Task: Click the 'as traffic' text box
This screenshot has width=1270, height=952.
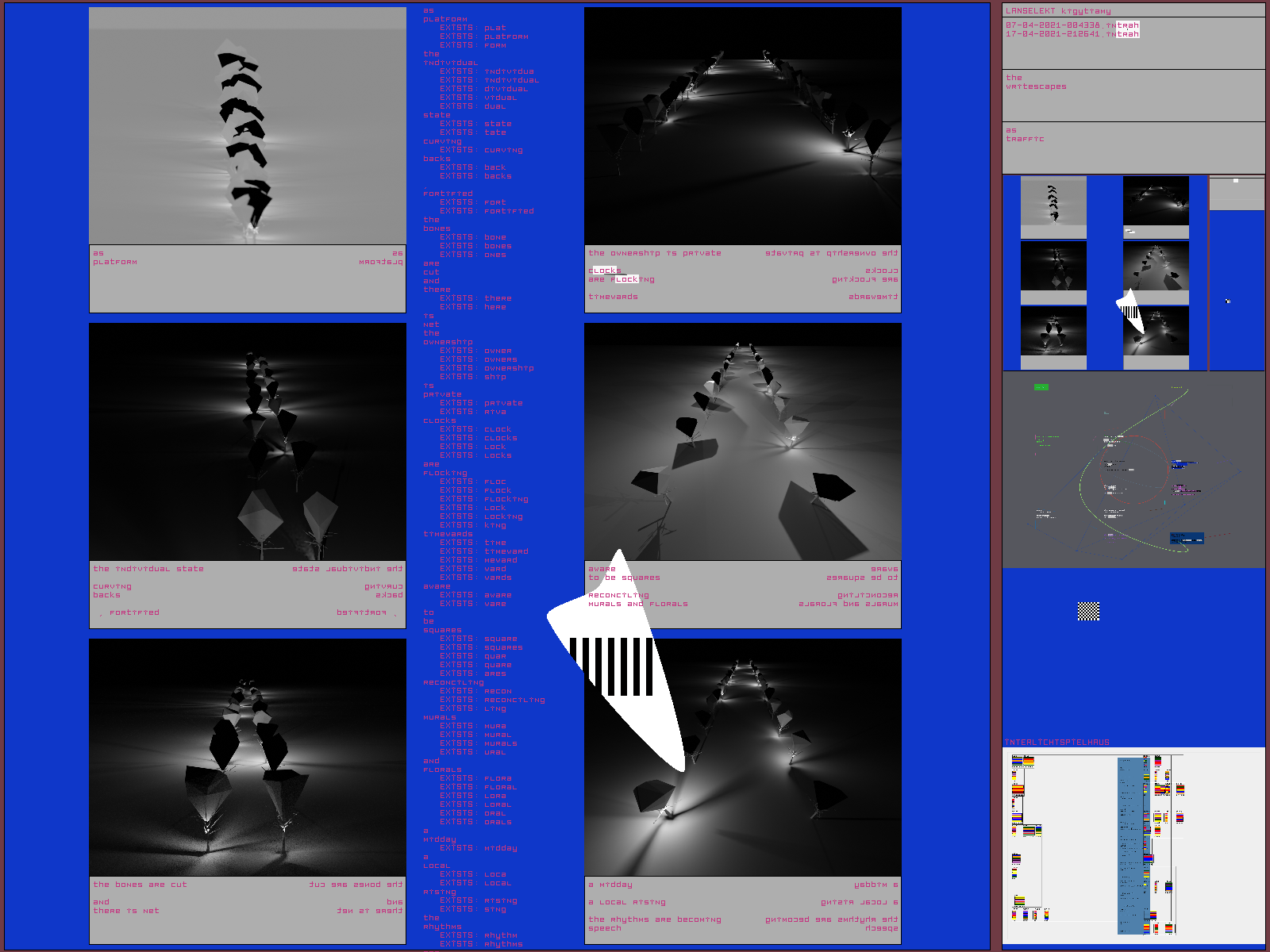Action: point(1133,147)
